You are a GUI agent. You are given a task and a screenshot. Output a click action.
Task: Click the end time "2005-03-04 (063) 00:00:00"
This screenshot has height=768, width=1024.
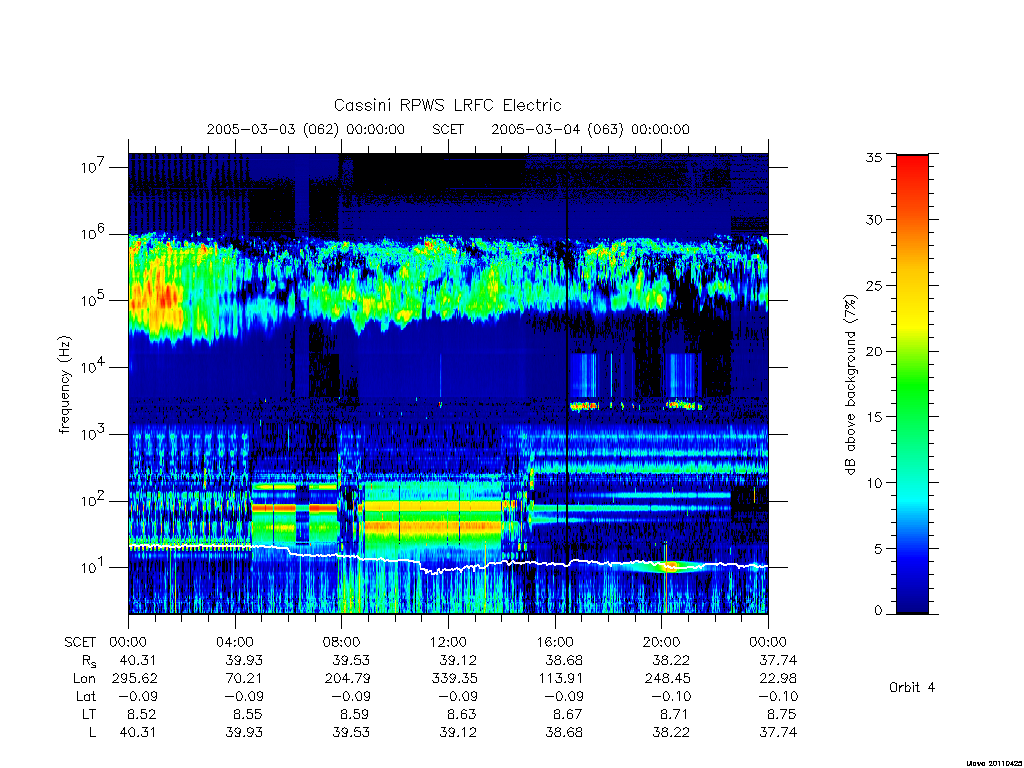(590, 129)
